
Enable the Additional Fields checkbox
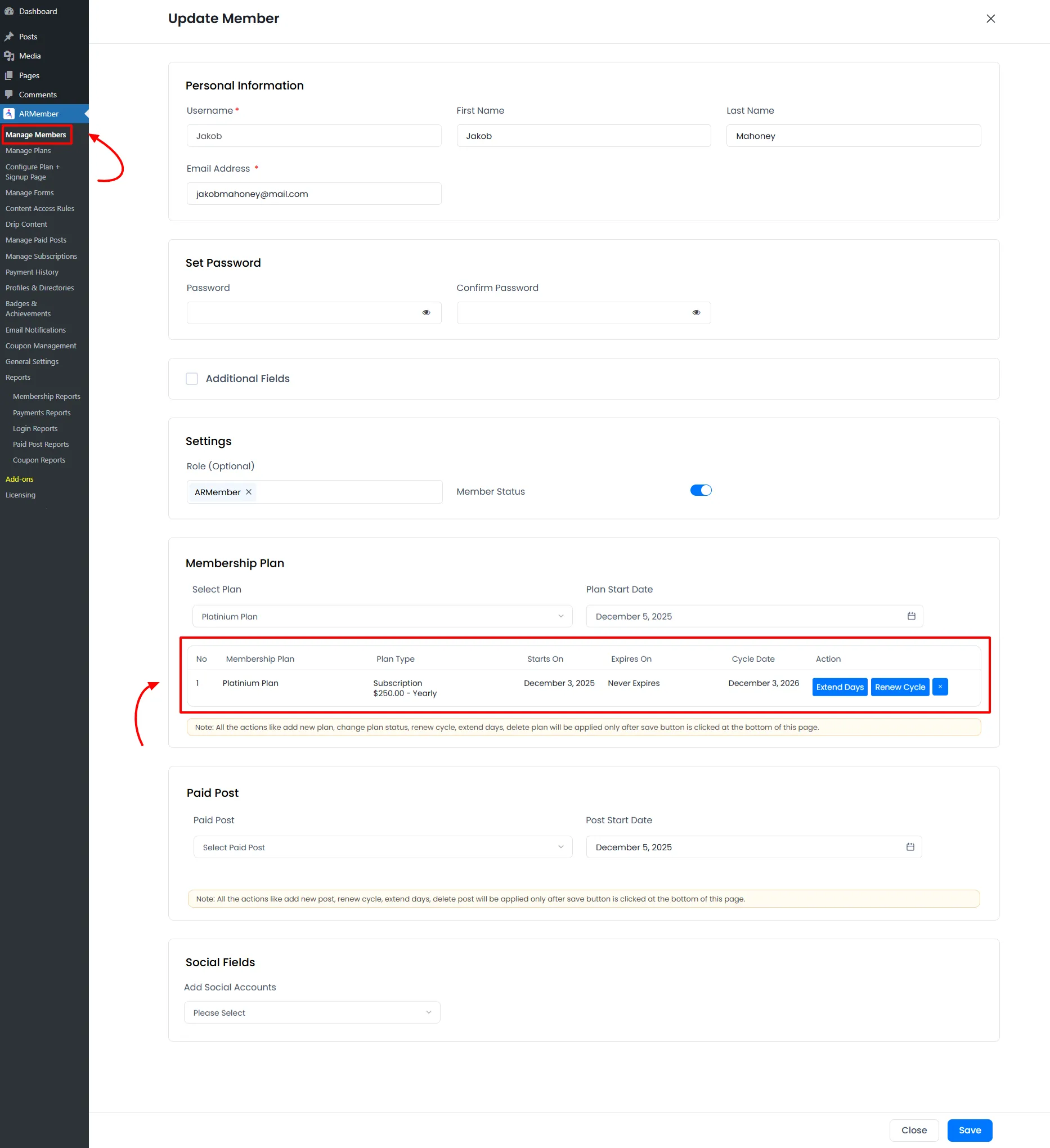point(192,378)
